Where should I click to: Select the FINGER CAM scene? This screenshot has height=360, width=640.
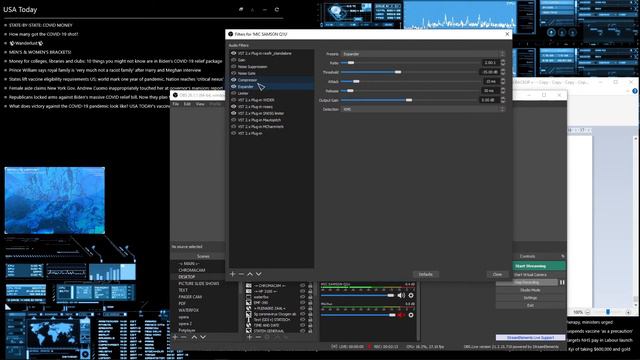[190, 297]
